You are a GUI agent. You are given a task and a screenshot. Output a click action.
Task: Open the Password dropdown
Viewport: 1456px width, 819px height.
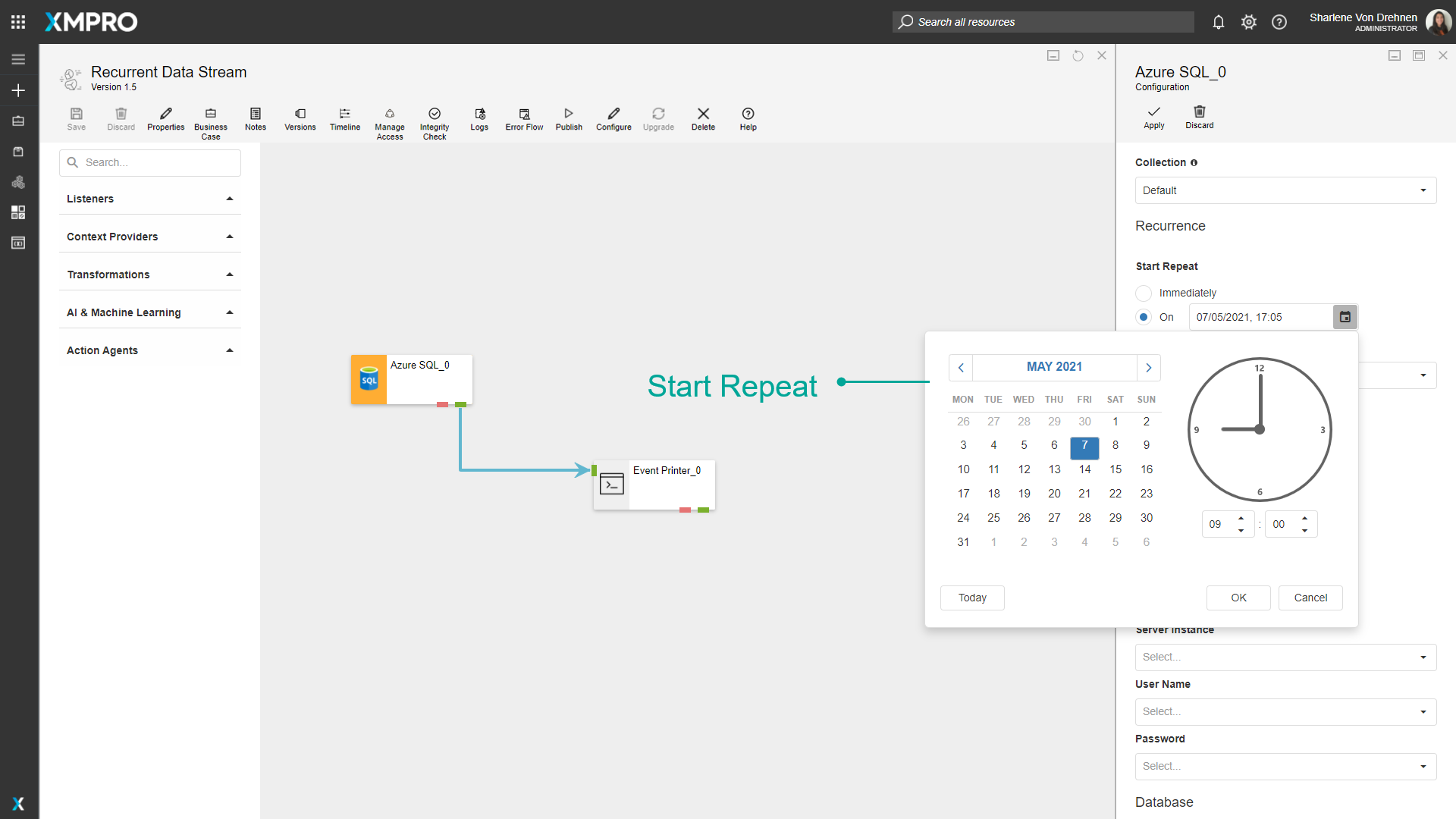coord(1285,766)
